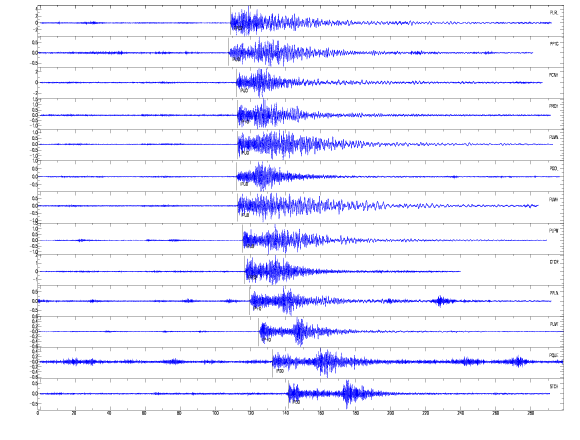580x440 pixels.
Task: Click the pick marker on the third trace from top
Action: 236,83
